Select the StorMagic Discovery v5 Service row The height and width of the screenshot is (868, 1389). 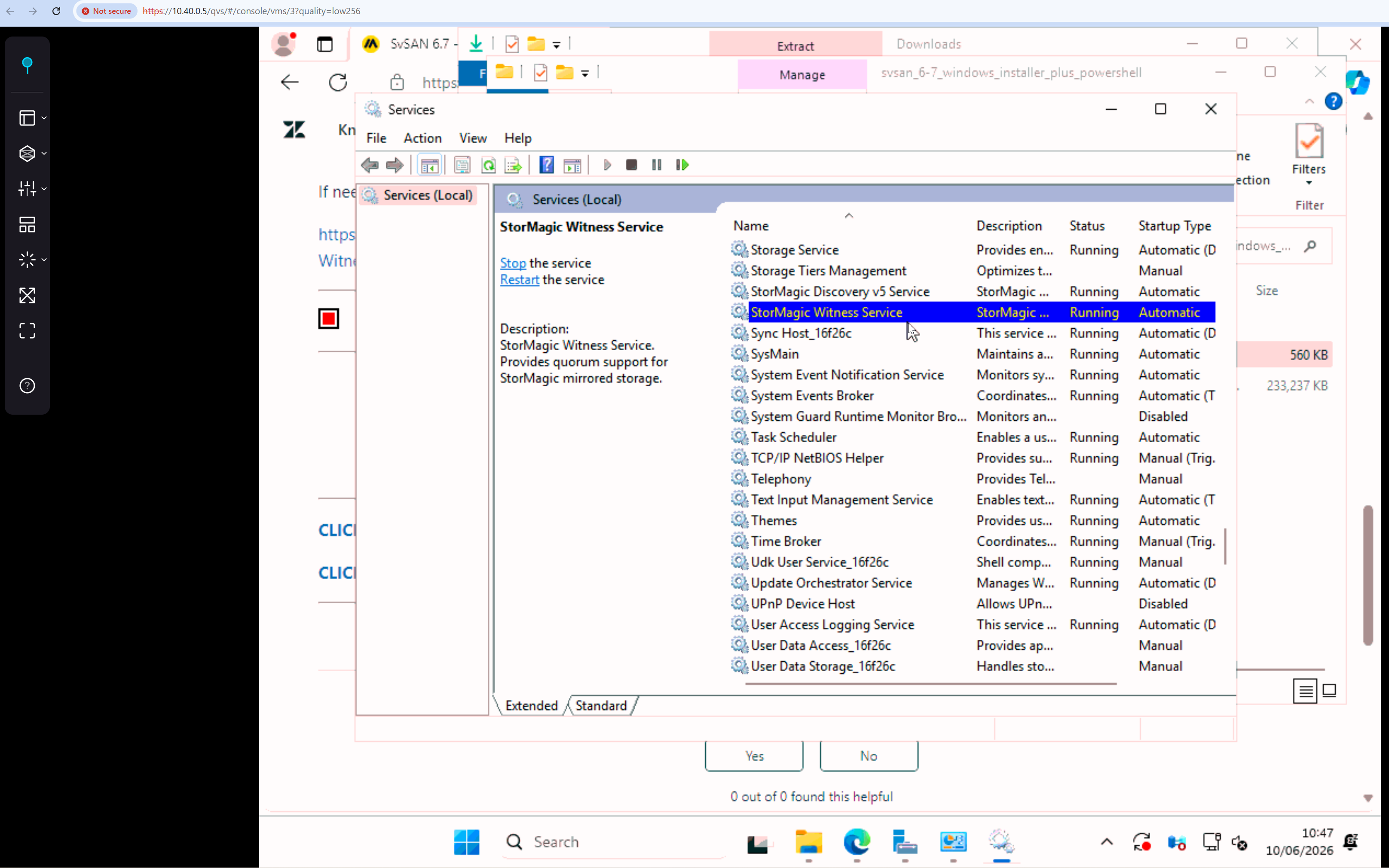pyautogui.click(x=973, y=292)
